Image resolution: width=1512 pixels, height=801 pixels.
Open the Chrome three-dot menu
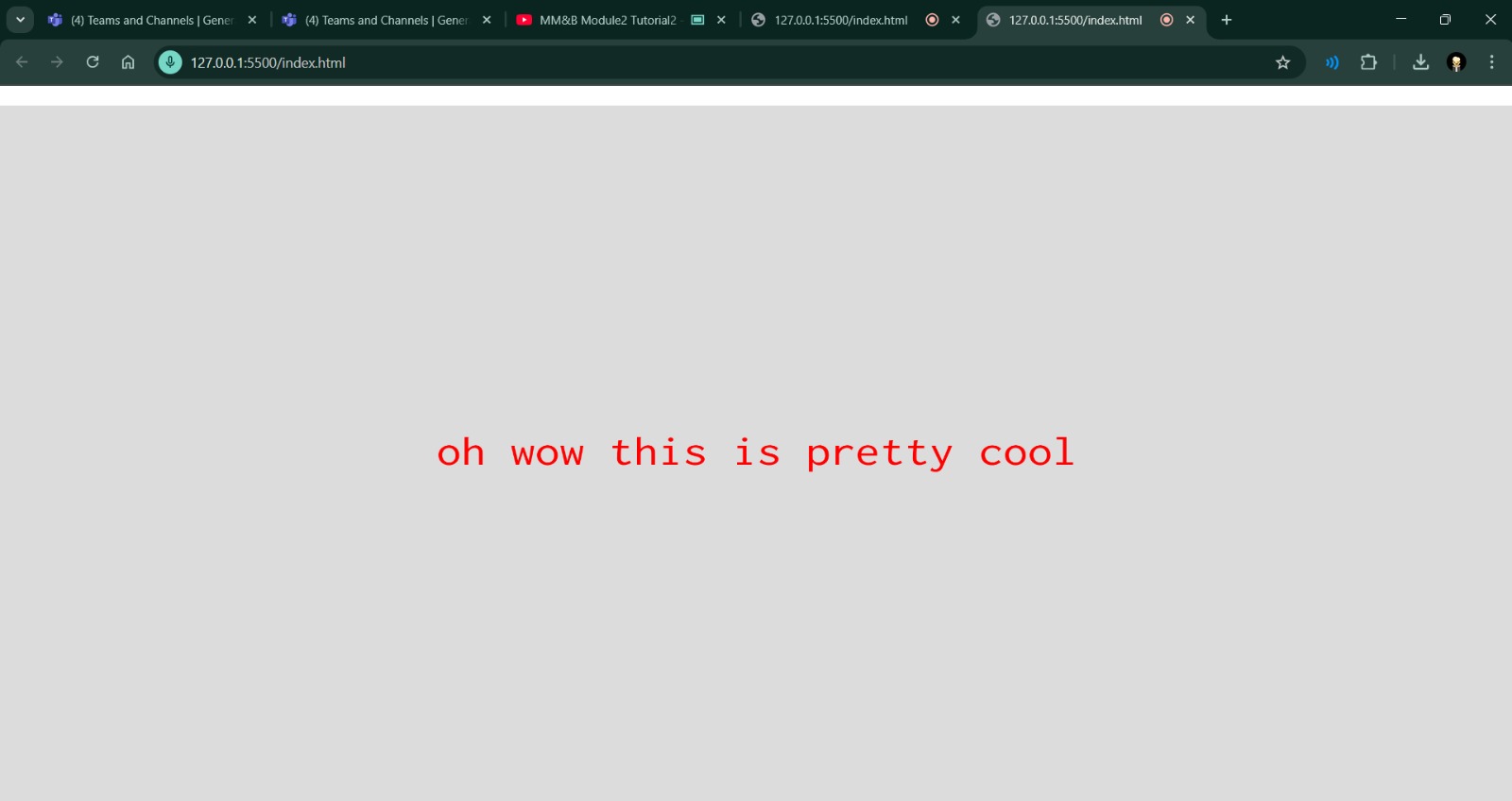coord(1492,62)
